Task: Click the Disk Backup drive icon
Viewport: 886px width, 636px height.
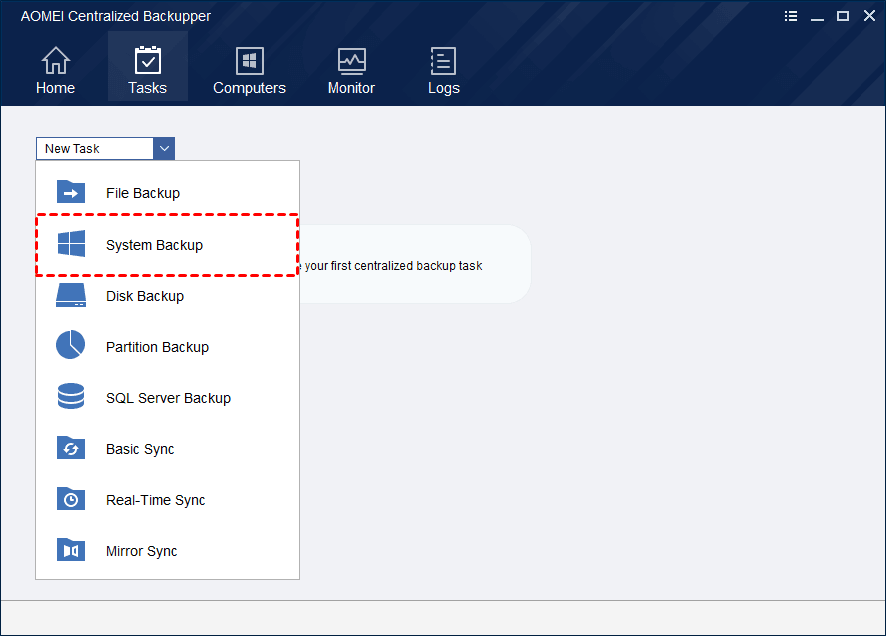Action: pyautogui.click(x=71, y=295)
